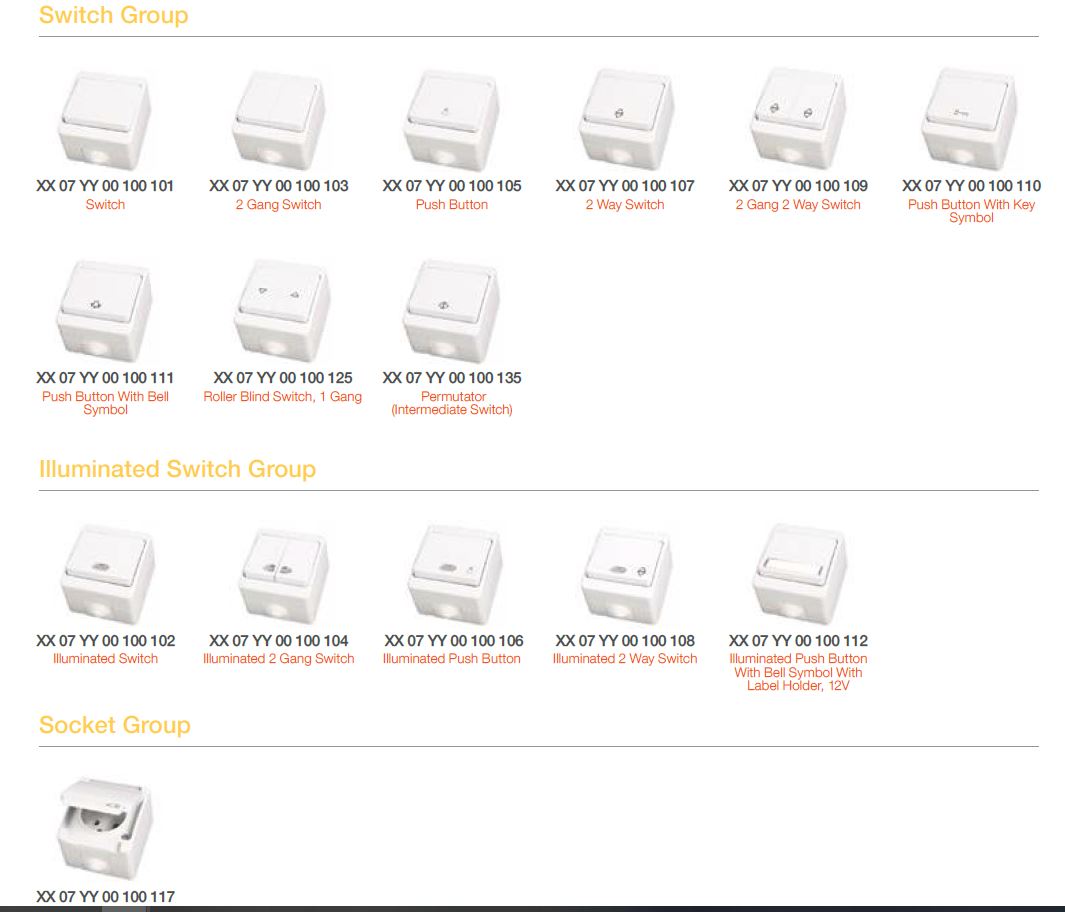
Task: Click the Push Button With Key Symbol image
Action: coord(971,120)
